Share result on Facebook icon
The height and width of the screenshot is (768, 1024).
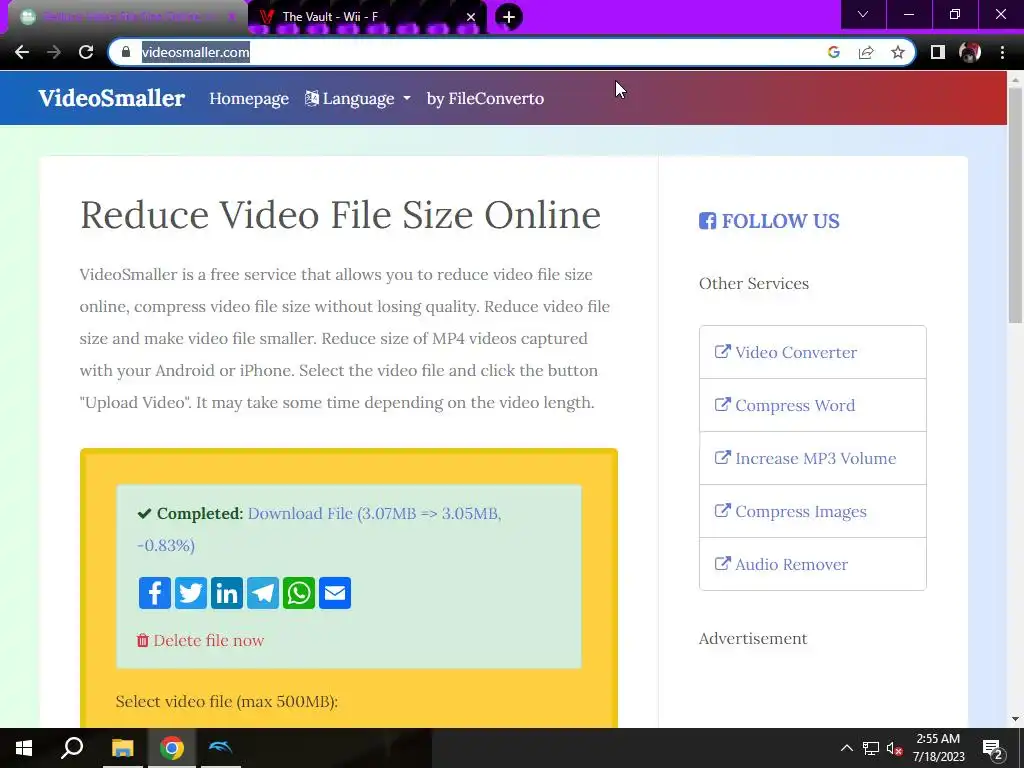(155, 593)
